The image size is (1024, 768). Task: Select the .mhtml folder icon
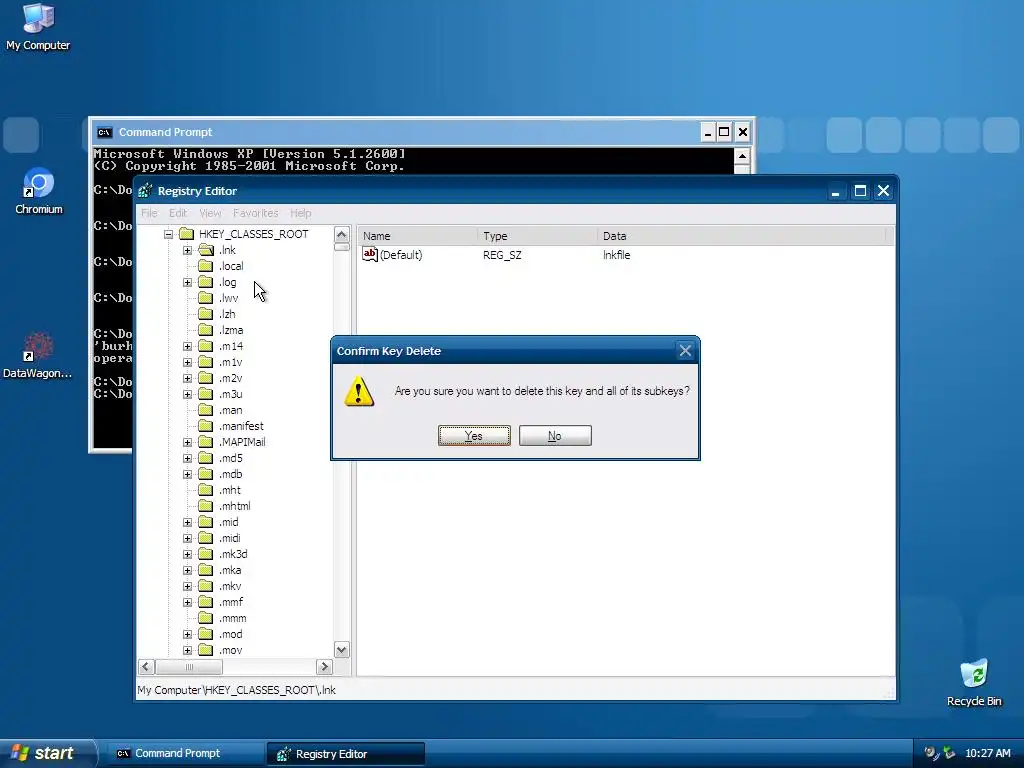pyautogui.click(x=206, y=506)
